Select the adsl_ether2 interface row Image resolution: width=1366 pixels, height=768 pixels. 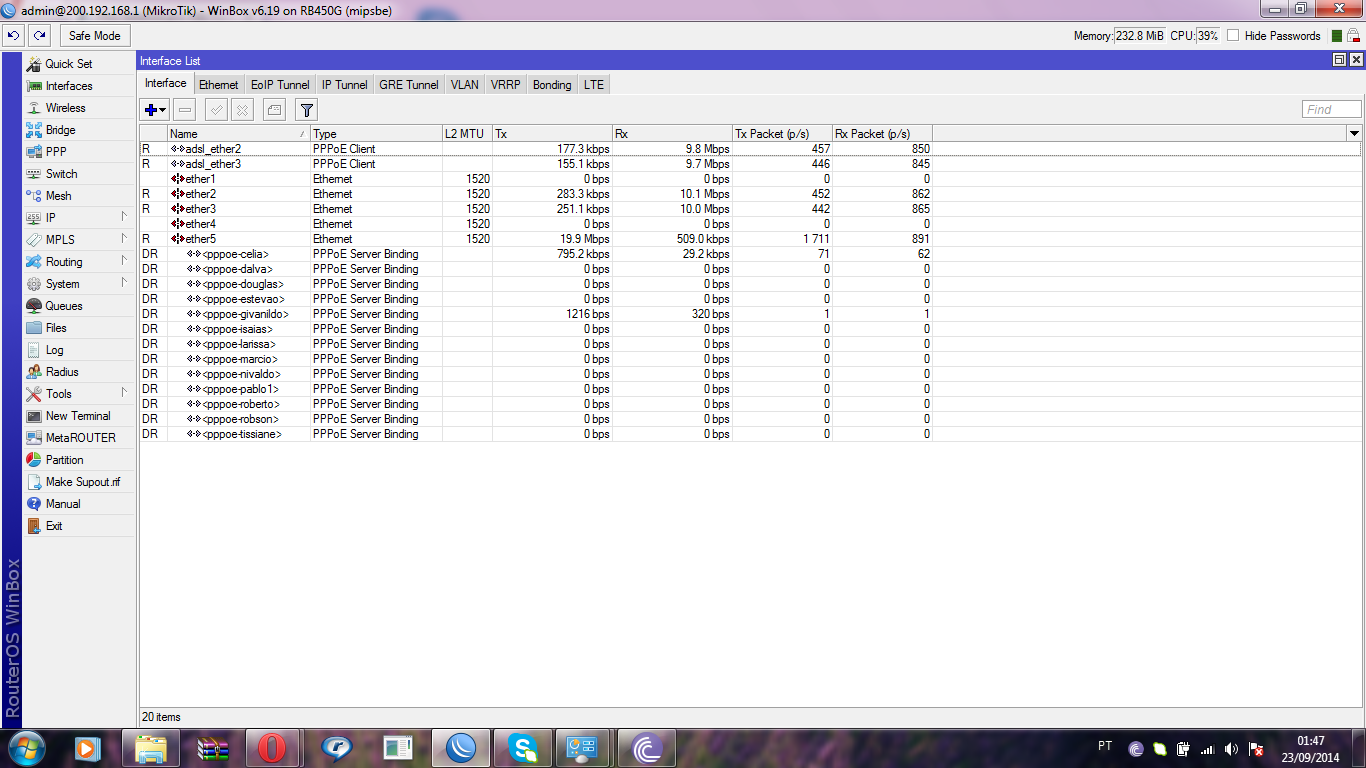point(750,149)
